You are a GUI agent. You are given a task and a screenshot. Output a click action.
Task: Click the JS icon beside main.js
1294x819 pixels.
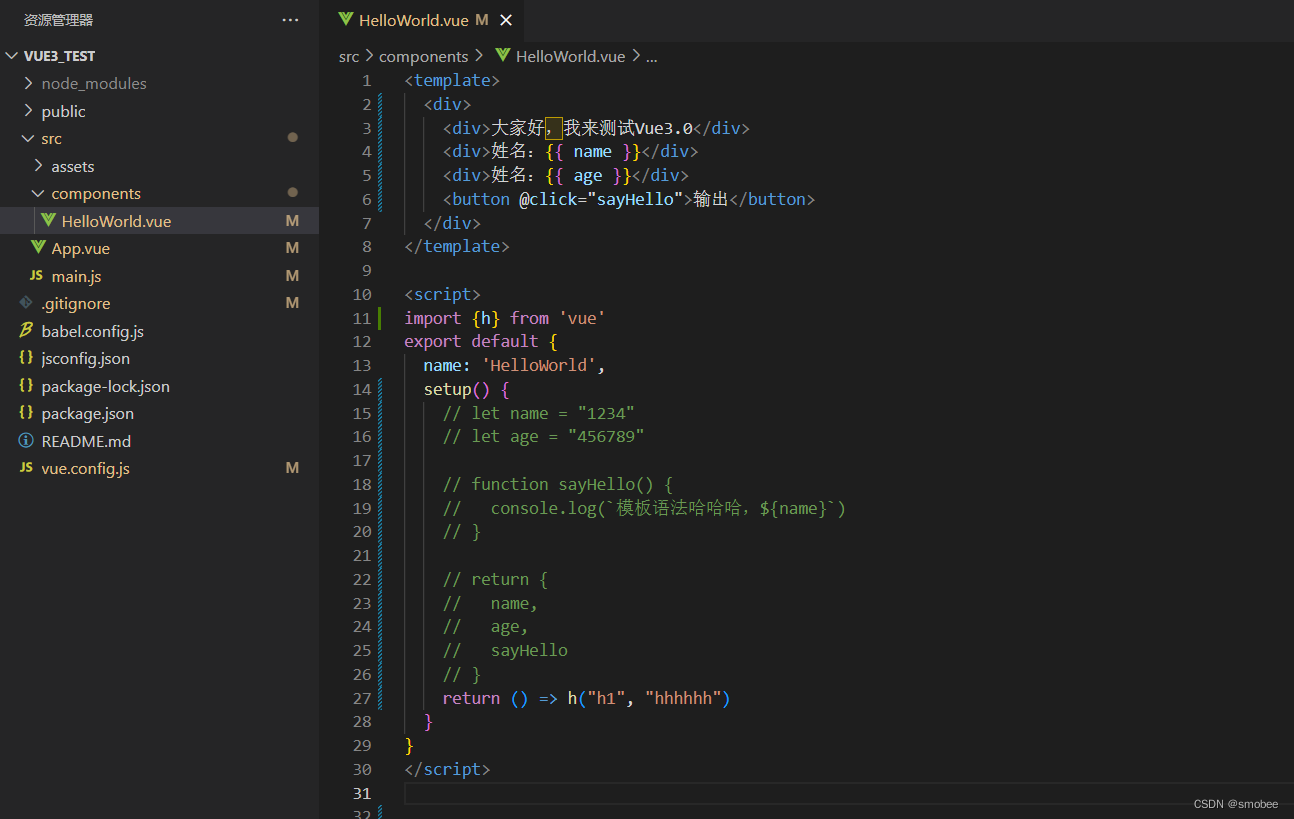tap(37, 276)
